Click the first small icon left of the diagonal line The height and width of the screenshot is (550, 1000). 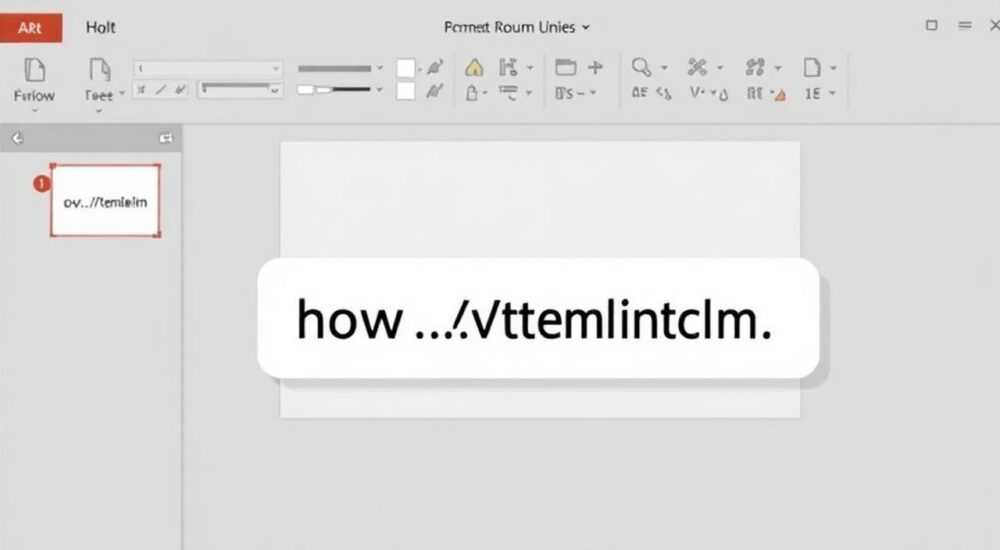(x=142, y=90)
